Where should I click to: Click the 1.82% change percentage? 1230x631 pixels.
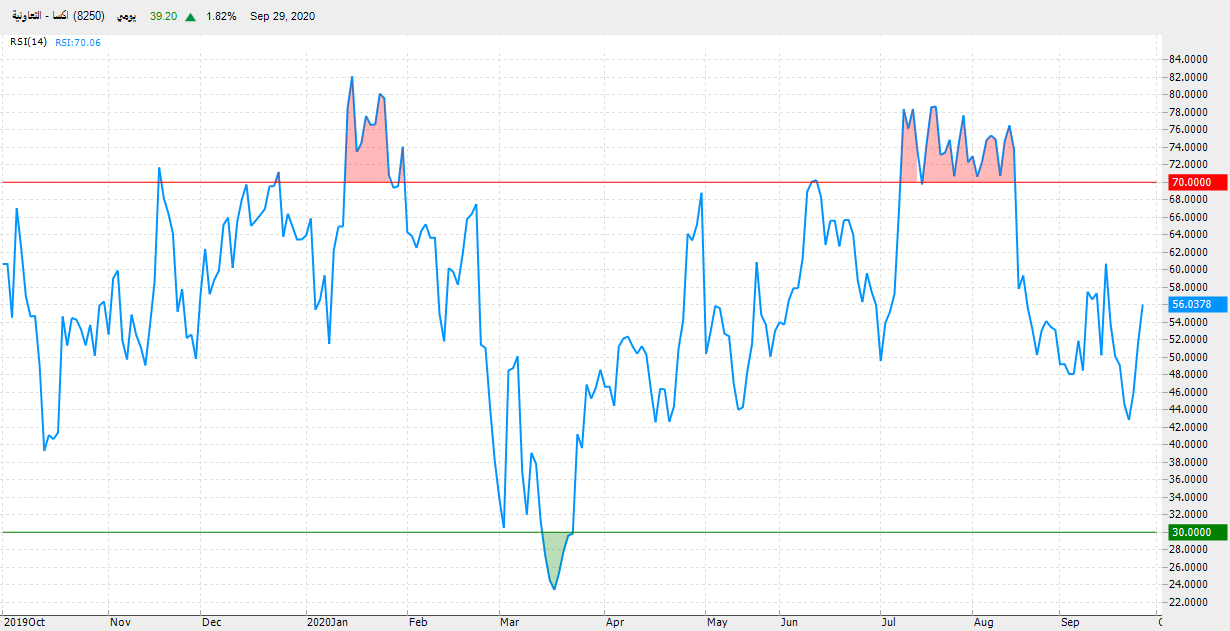(x=219, y=17)
